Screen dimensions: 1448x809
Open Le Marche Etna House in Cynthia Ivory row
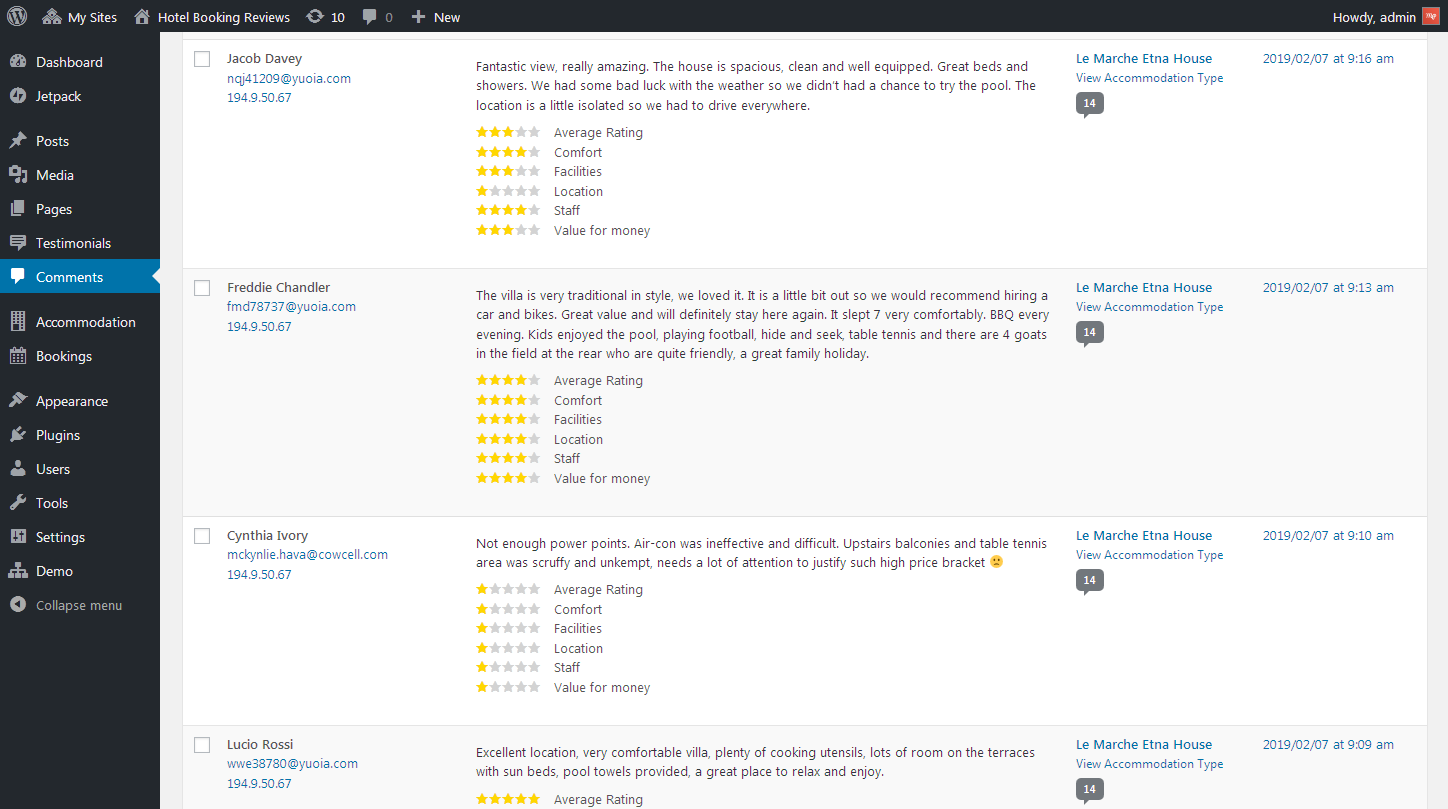(x=1144, y=536)
